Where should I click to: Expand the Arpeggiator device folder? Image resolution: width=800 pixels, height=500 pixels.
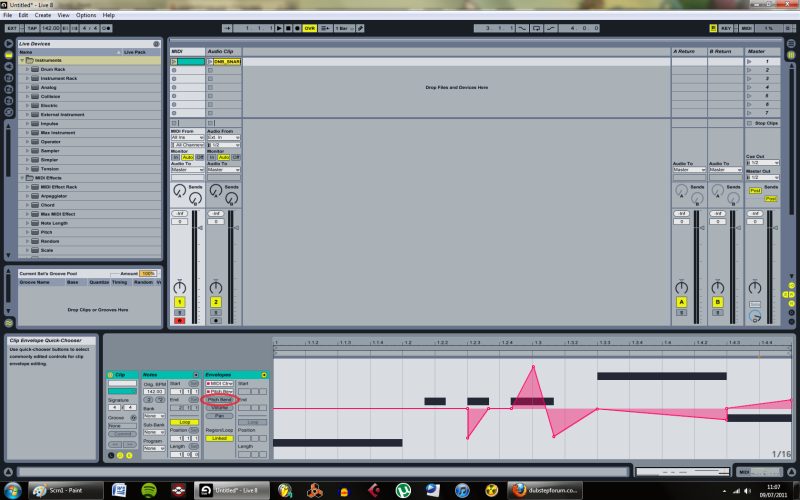click(28, 196)
